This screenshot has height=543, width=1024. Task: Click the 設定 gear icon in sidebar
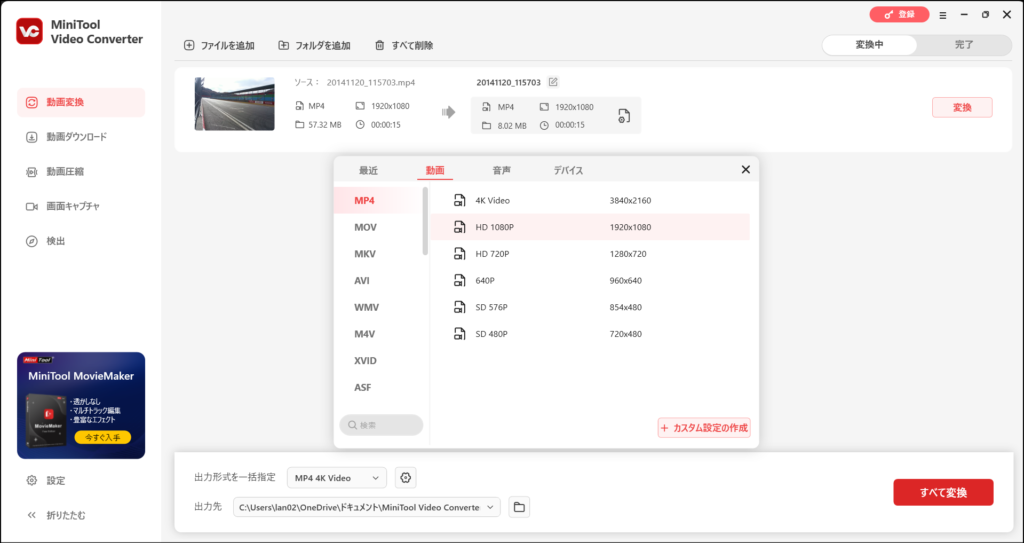[x=31, y=480]
